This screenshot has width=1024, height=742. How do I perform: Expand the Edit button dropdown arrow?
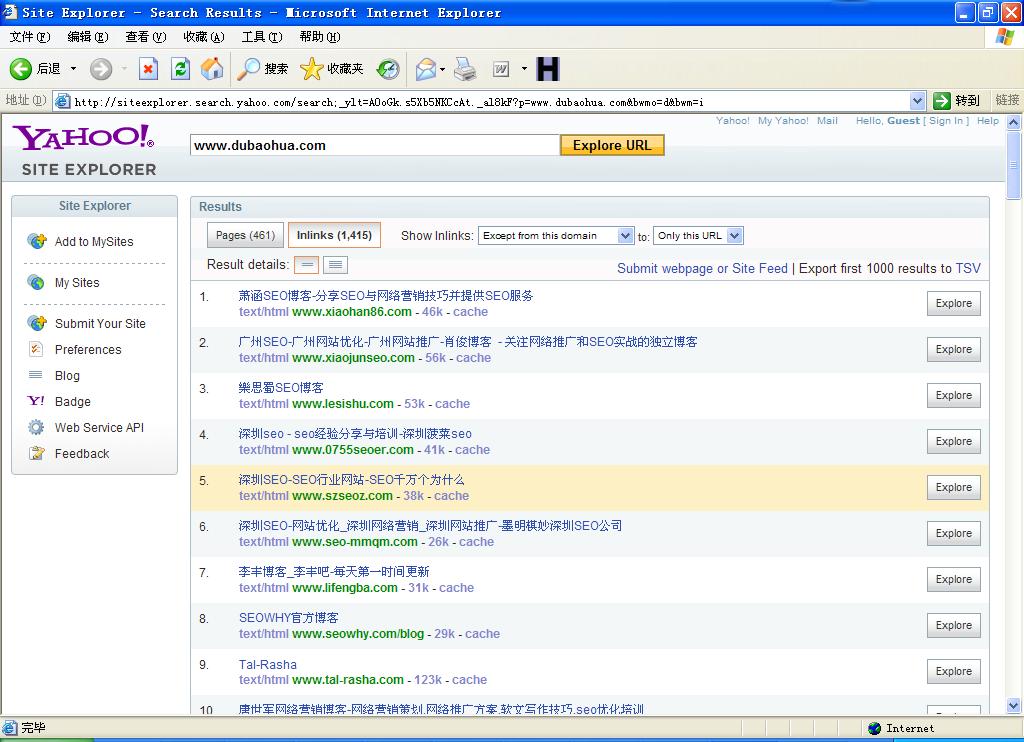tap(524, 69)
